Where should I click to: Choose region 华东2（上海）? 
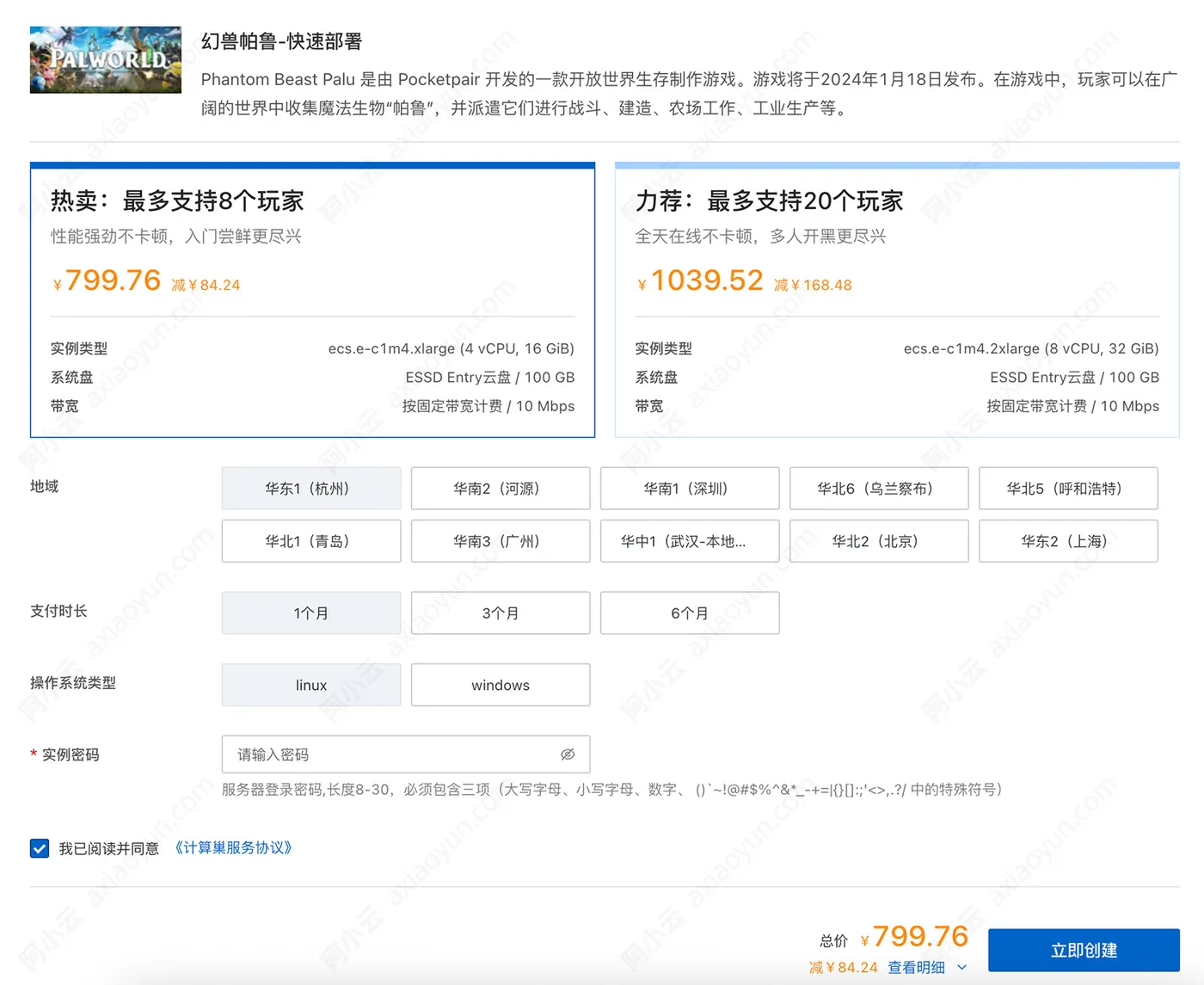[1068, 541]
